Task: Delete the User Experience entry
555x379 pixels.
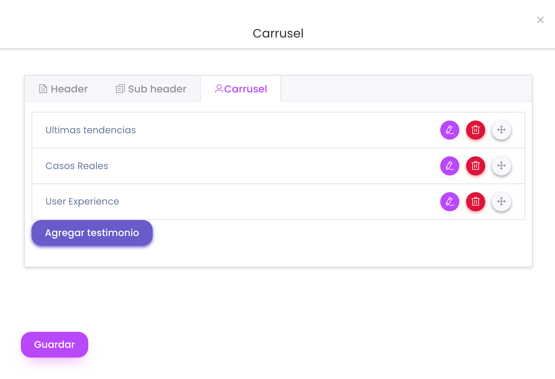Action: coord(475,202)
